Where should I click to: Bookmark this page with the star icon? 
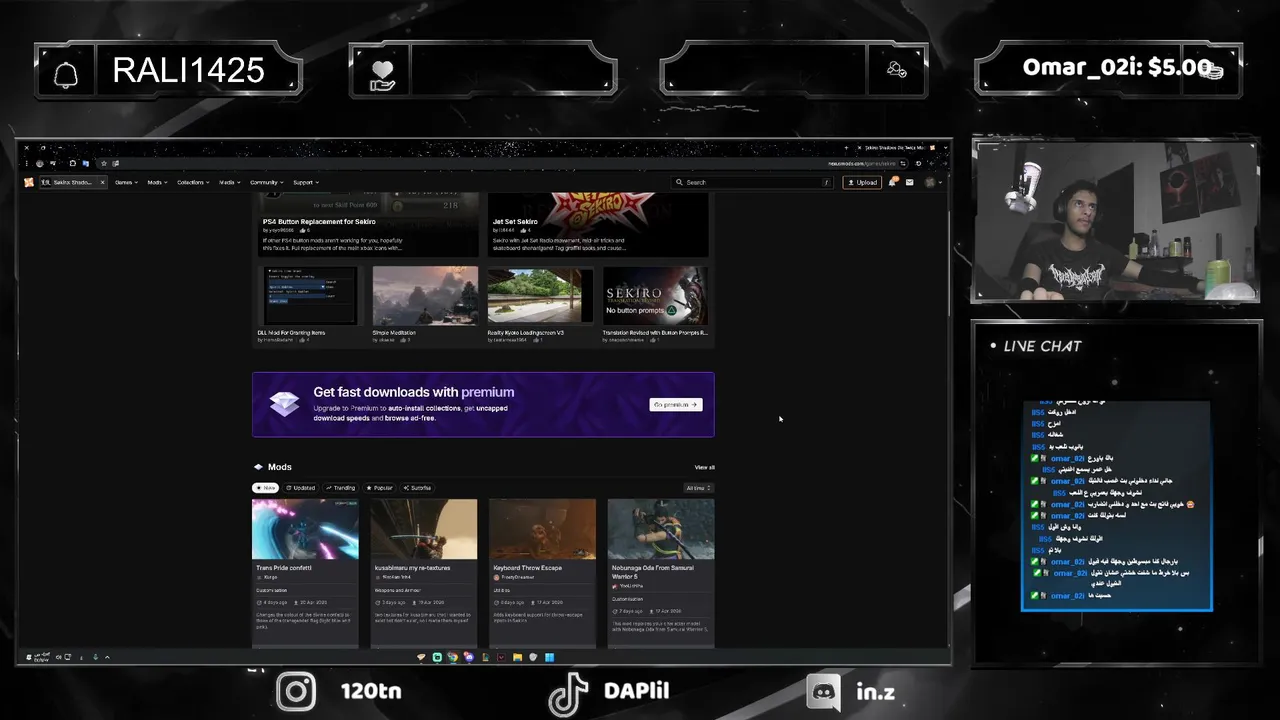[x=103, y=163]
